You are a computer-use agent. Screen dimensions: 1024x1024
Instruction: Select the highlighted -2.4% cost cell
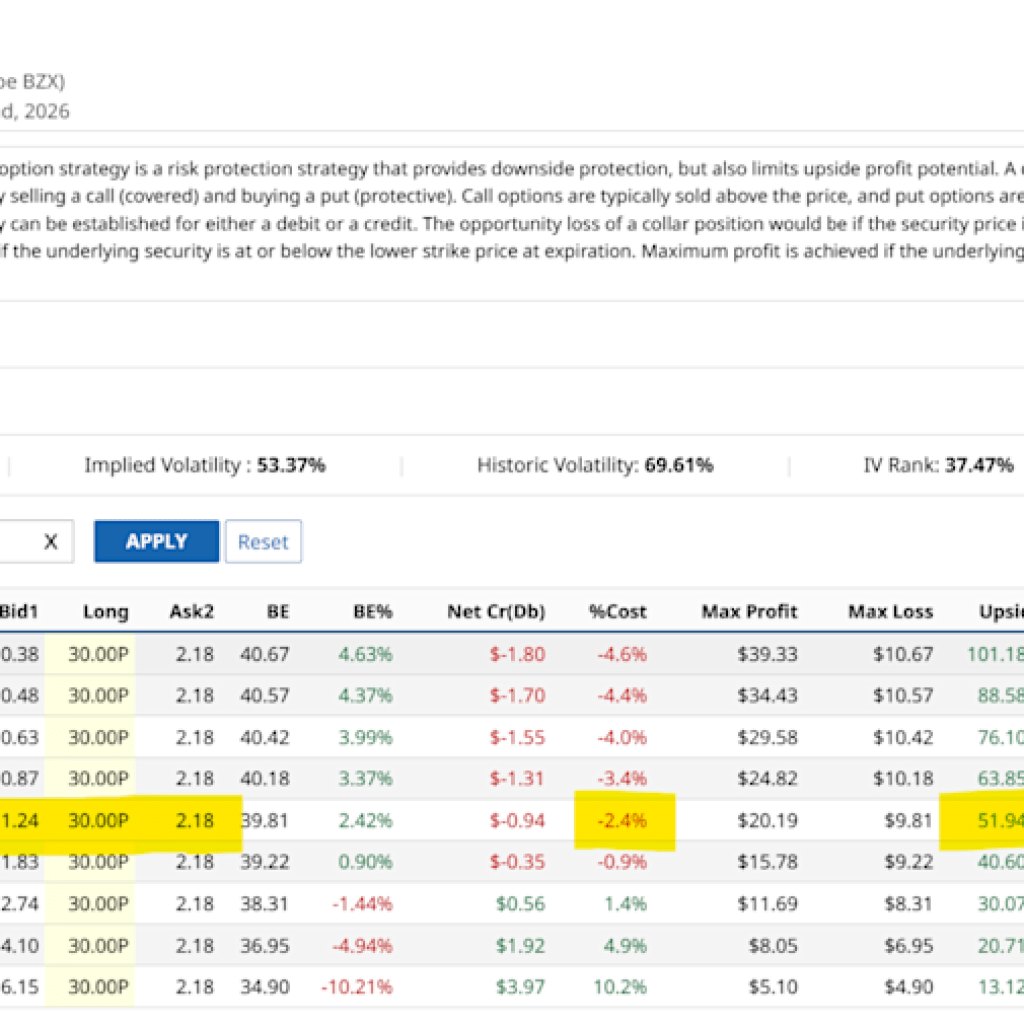click(623, 821)
